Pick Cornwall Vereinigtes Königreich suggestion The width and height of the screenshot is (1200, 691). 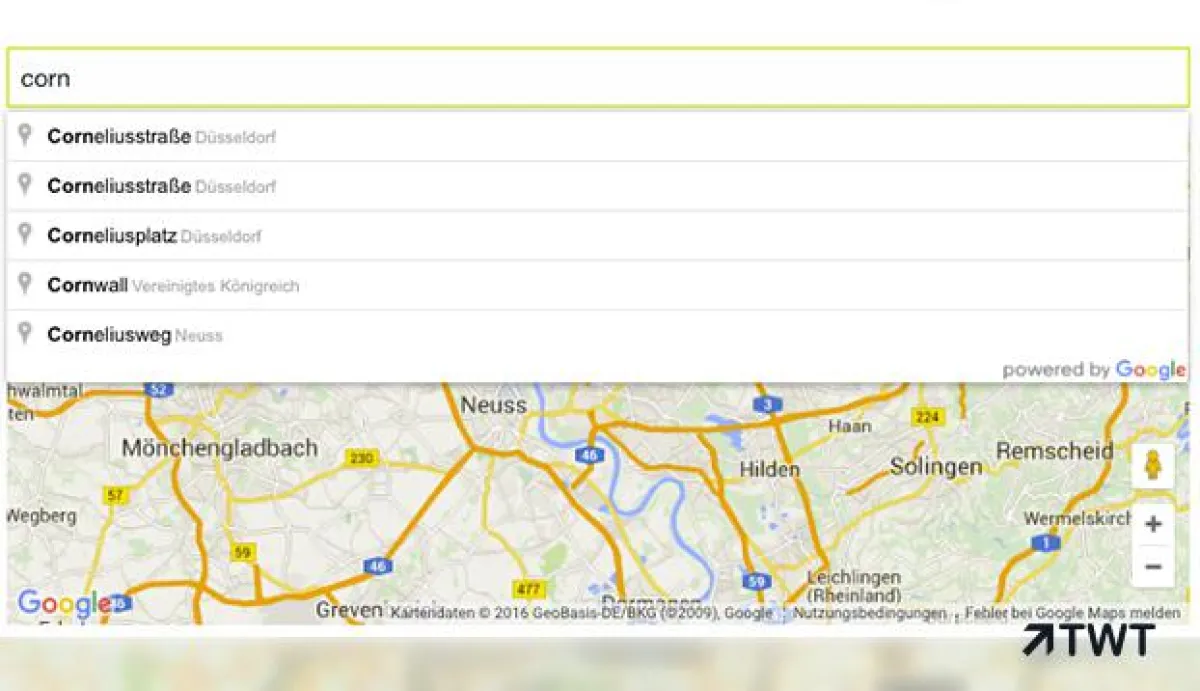coord(597,285)
